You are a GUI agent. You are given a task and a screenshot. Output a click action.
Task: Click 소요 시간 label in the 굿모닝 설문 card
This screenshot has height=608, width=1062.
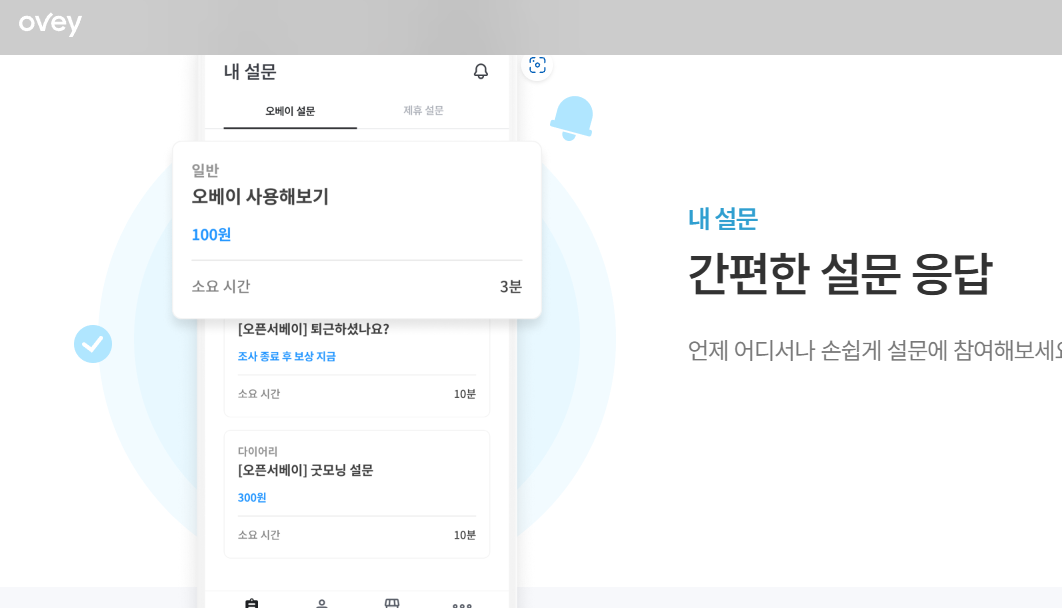pyautogui.click(x=259, y=535)
